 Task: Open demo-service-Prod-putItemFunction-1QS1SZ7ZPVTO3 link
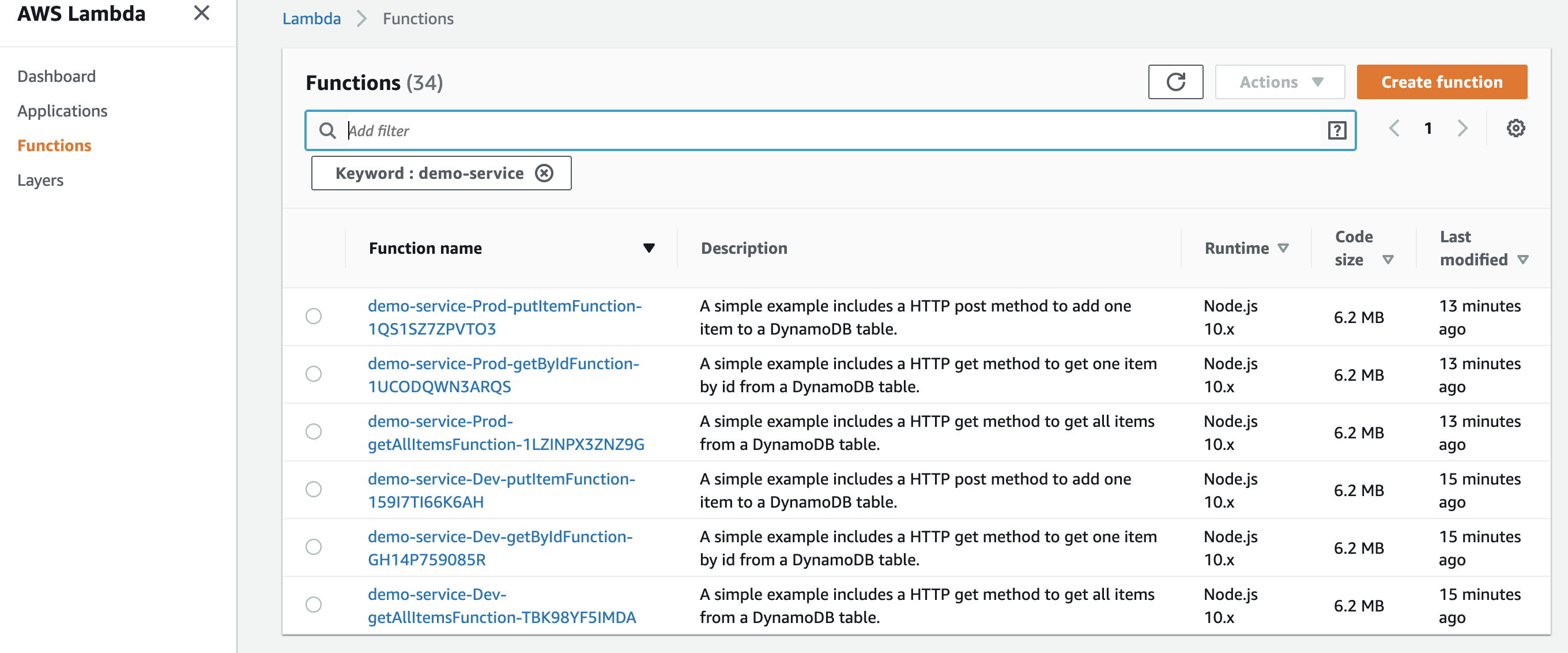(504, 317)
